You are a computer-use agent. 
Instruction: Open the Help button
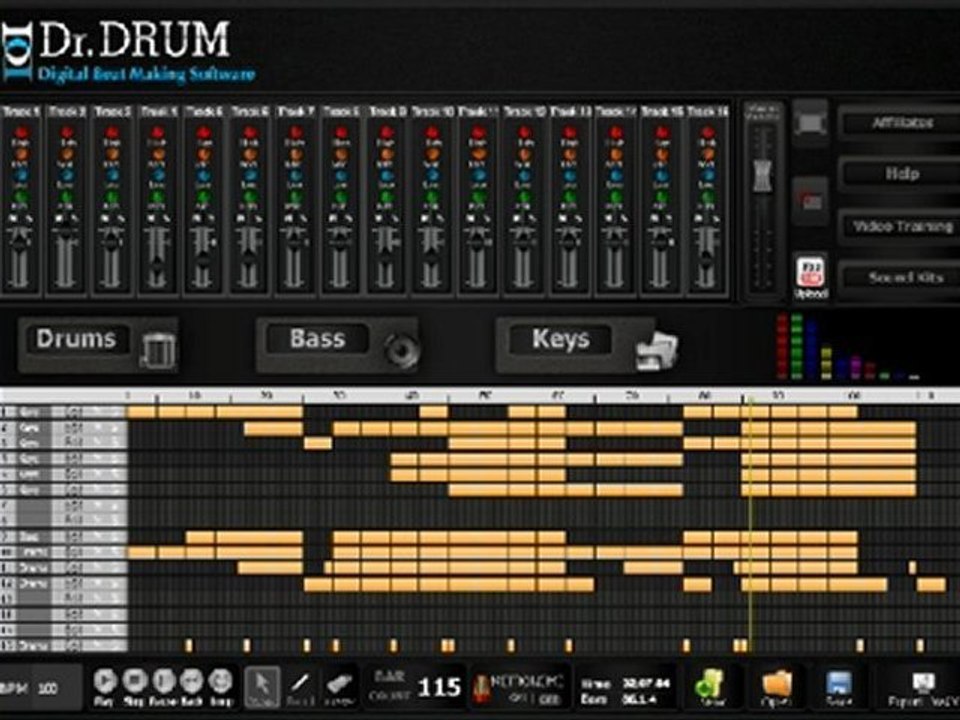point(901,174)
